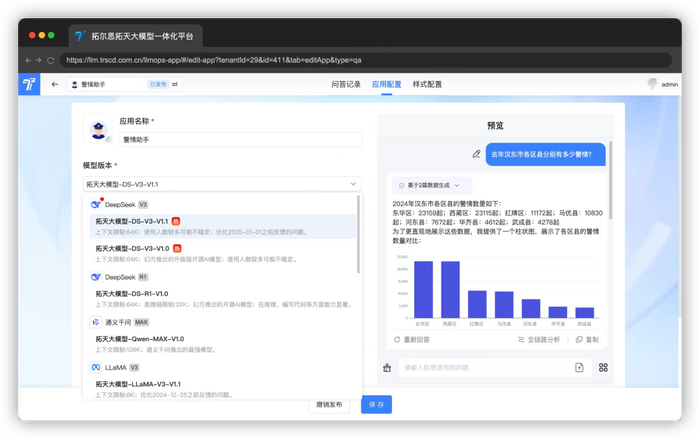Click the 西蜀区 bar in chart
The image size is (700, 439).
(x=450, y=289)
